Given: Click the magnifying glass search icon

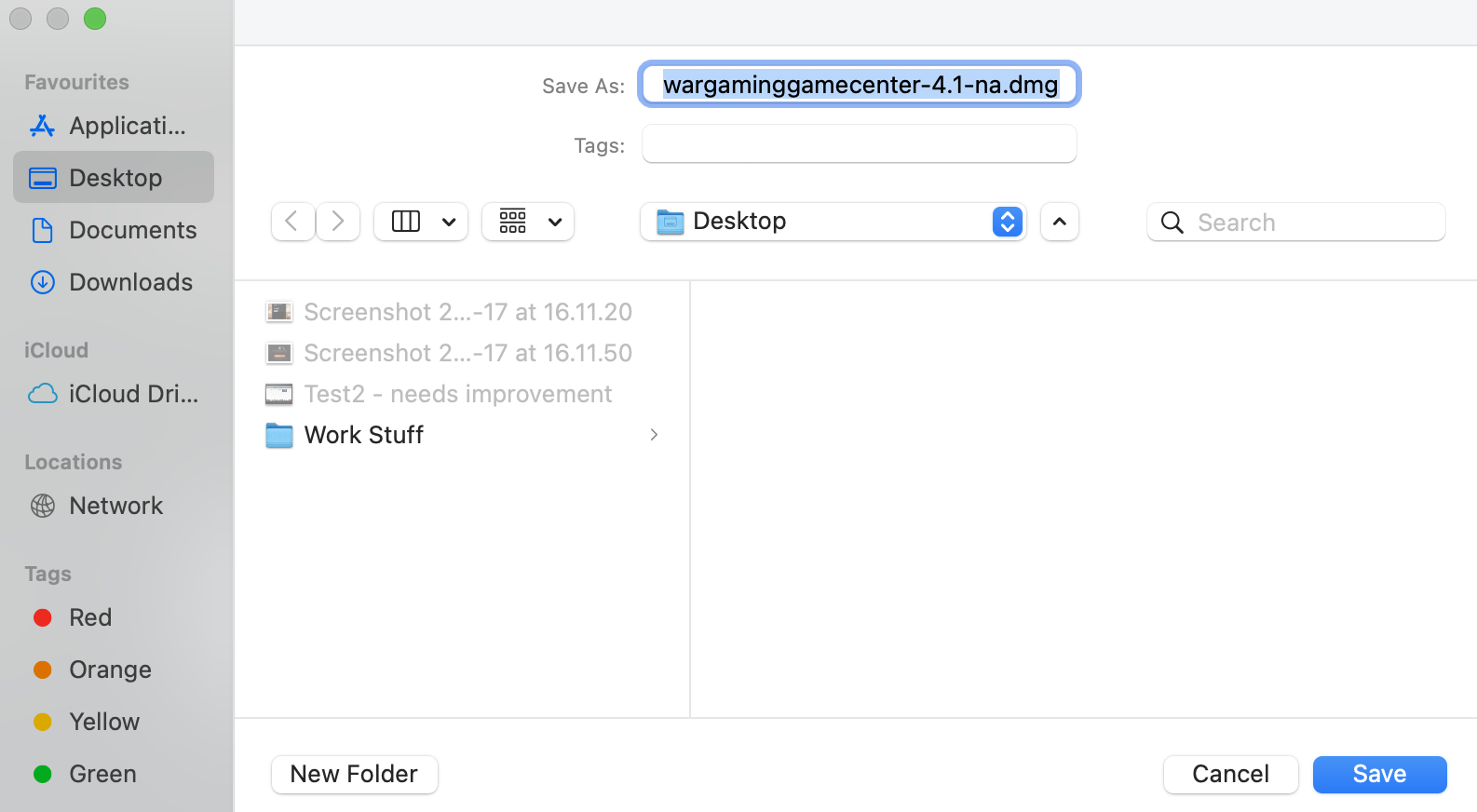Looking at the screenshot, I should (x=1172, y=223).
